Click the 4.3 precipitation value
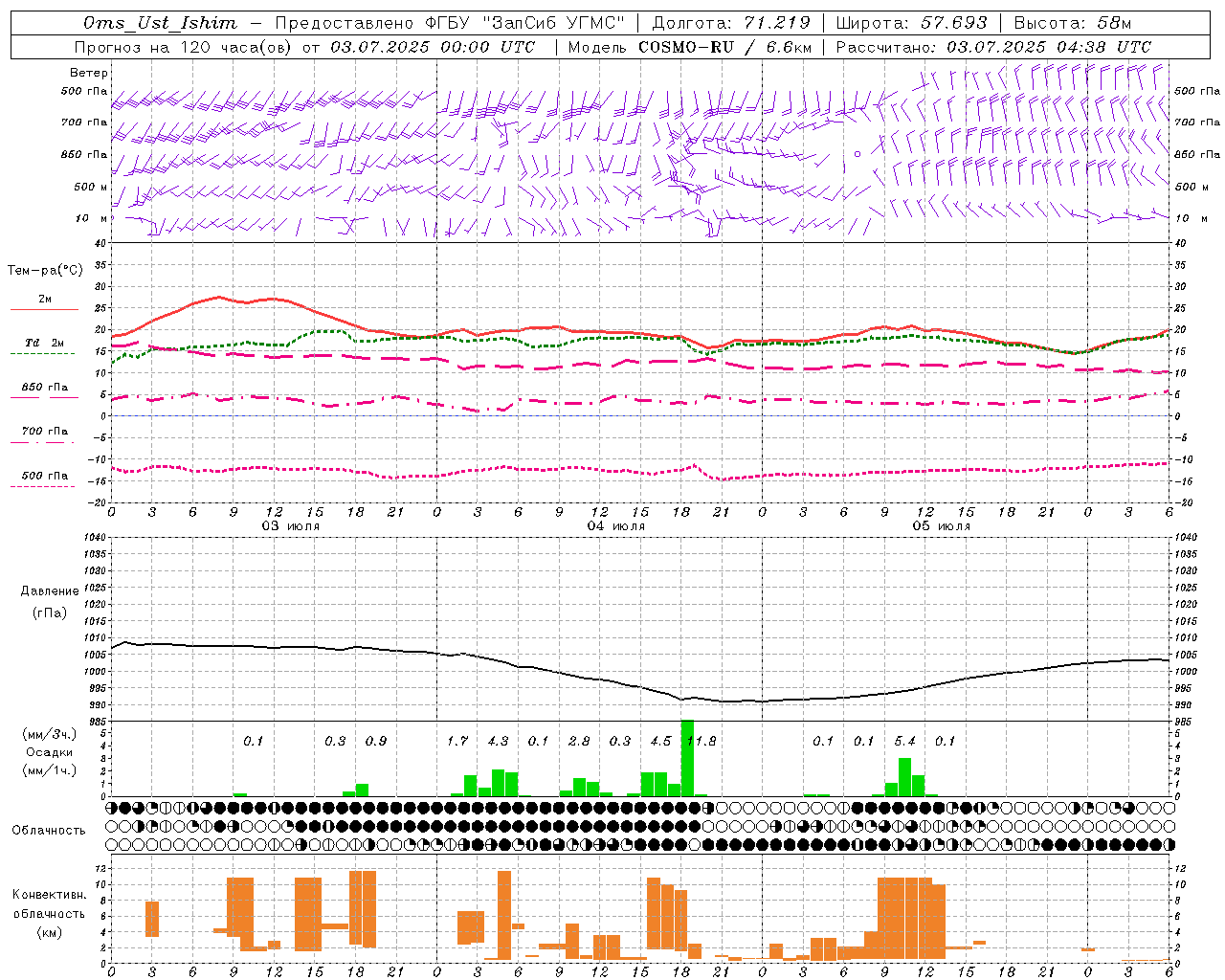 [498, 741]
